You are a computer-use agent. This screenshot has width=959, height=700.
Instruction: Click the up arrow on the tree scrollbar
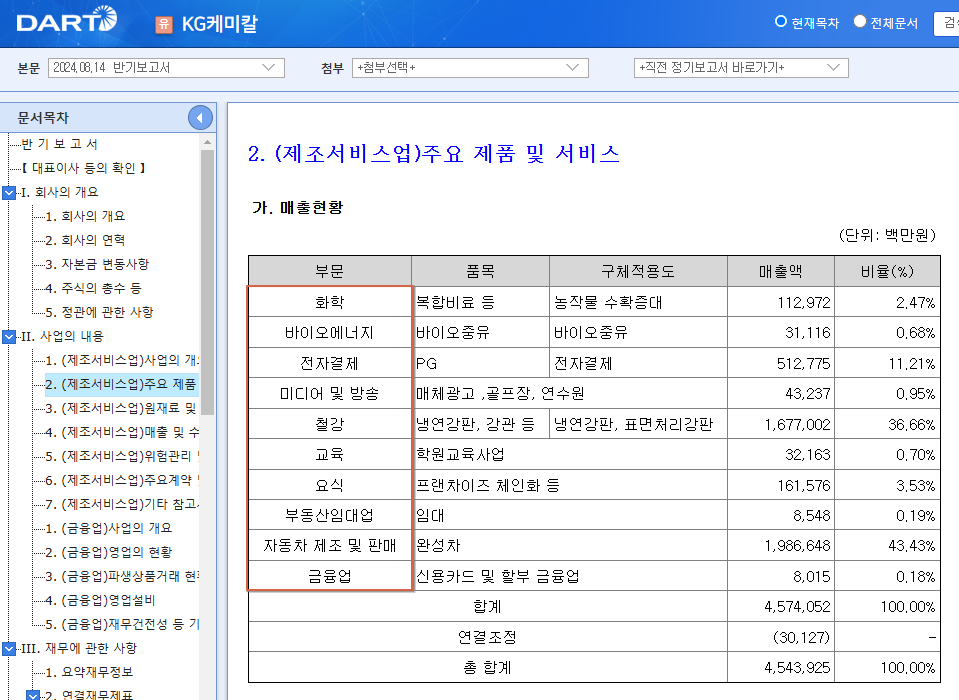pos(208,140)
